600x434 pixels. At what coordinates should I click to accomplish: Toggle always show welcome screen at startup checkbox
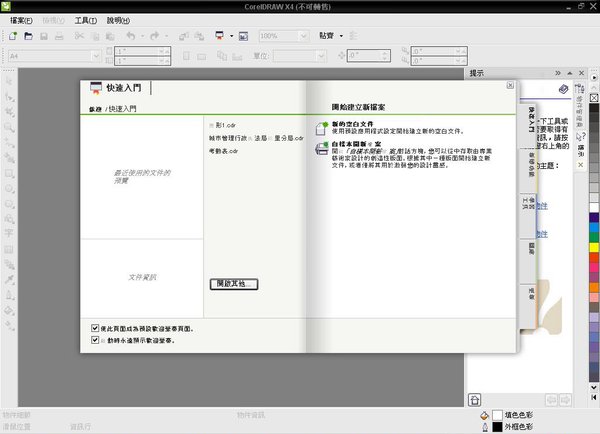coord(95,340)
